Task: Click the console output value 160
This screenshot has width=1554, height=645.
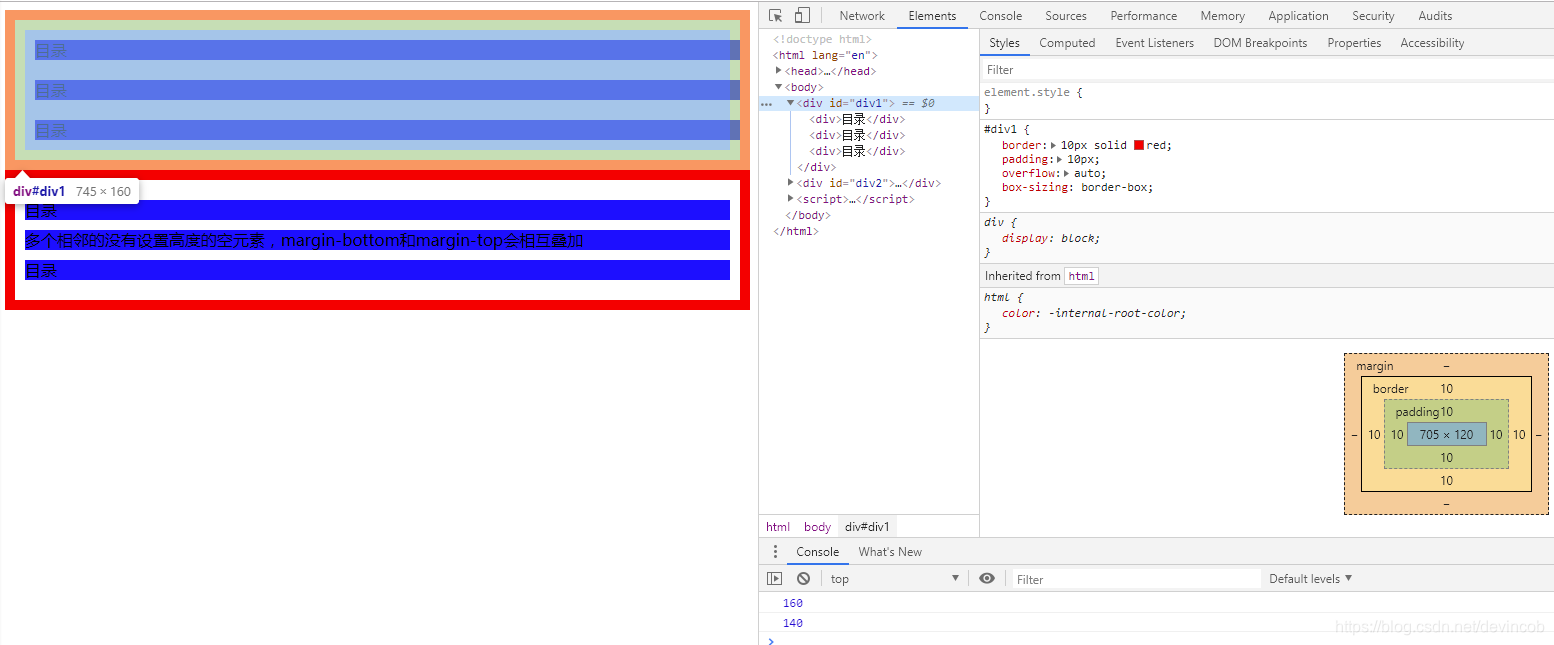Action: coord(793,603)
